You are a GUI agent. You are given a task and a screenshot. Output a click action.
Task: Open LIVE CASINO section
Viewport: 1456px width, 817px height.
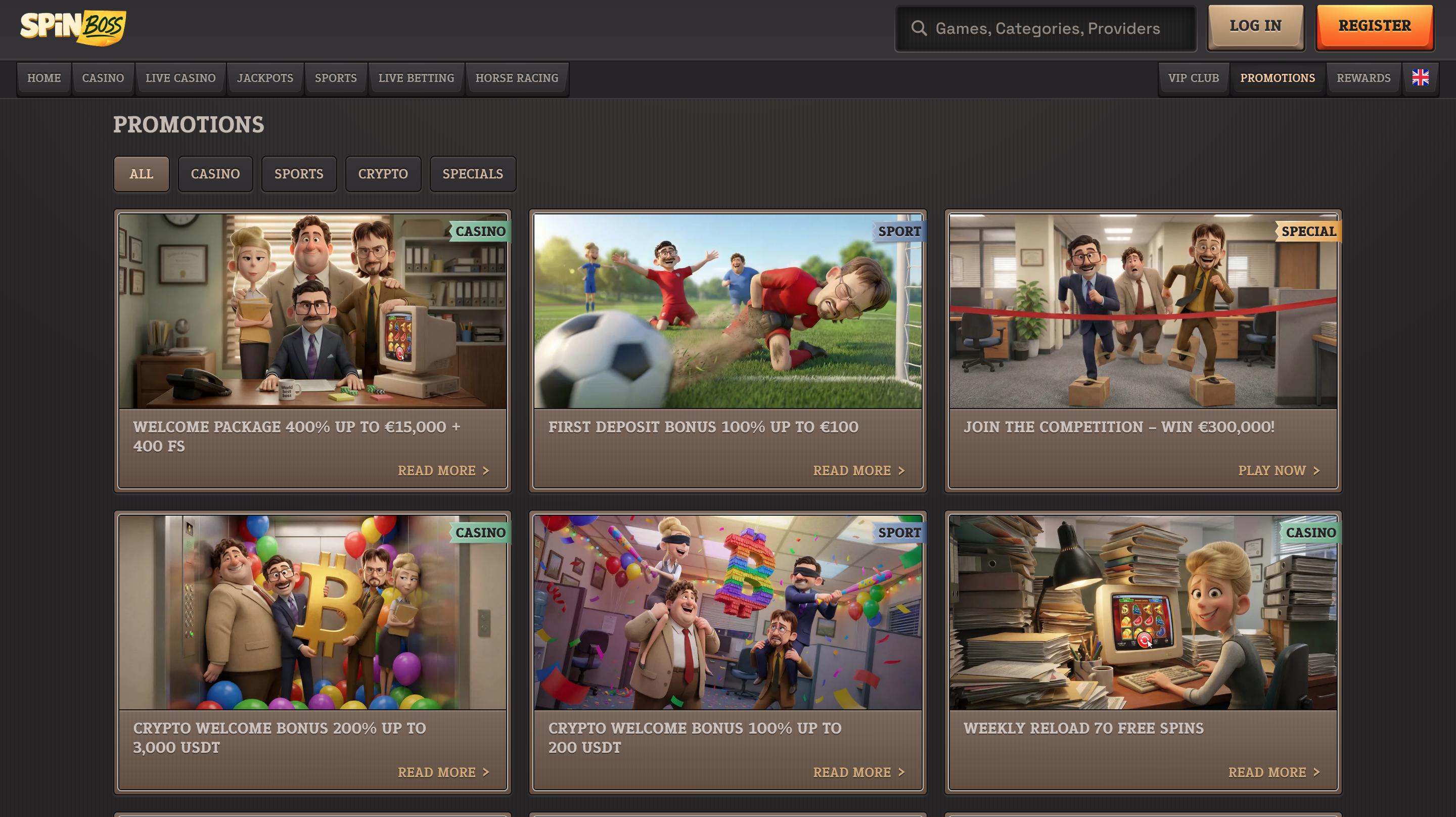180,78
